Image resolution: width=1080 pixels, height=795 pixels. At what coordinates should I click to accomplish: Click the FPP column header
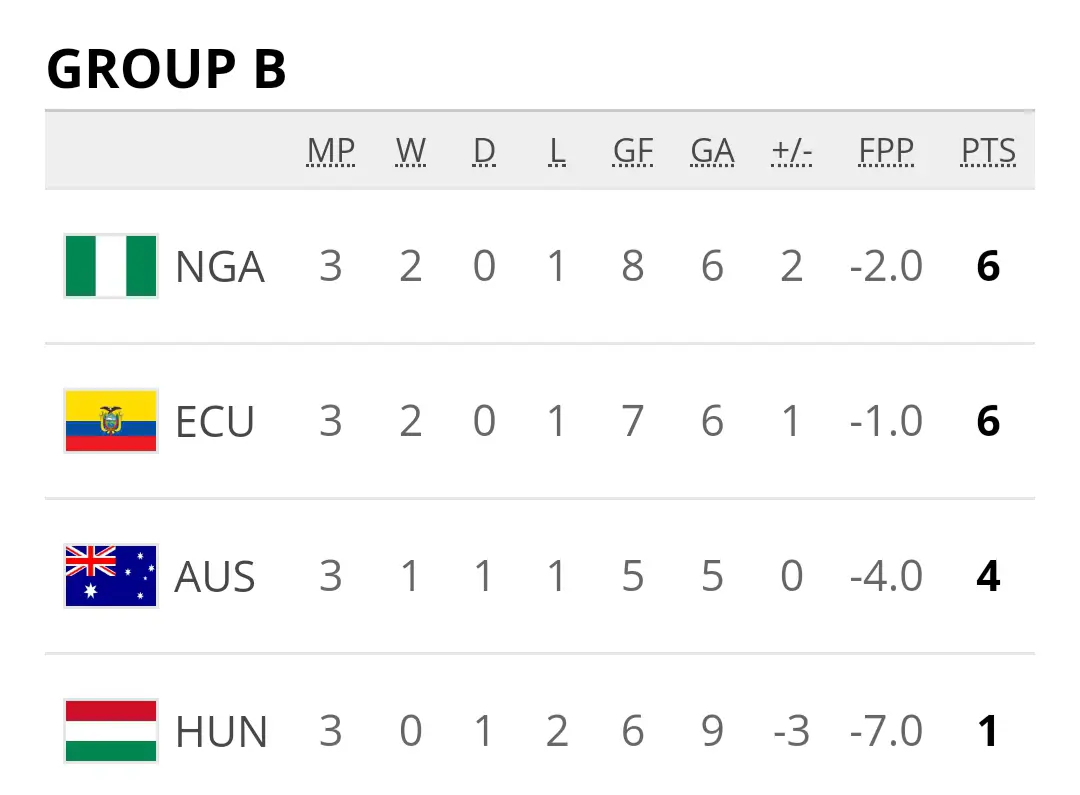(886, 151)
